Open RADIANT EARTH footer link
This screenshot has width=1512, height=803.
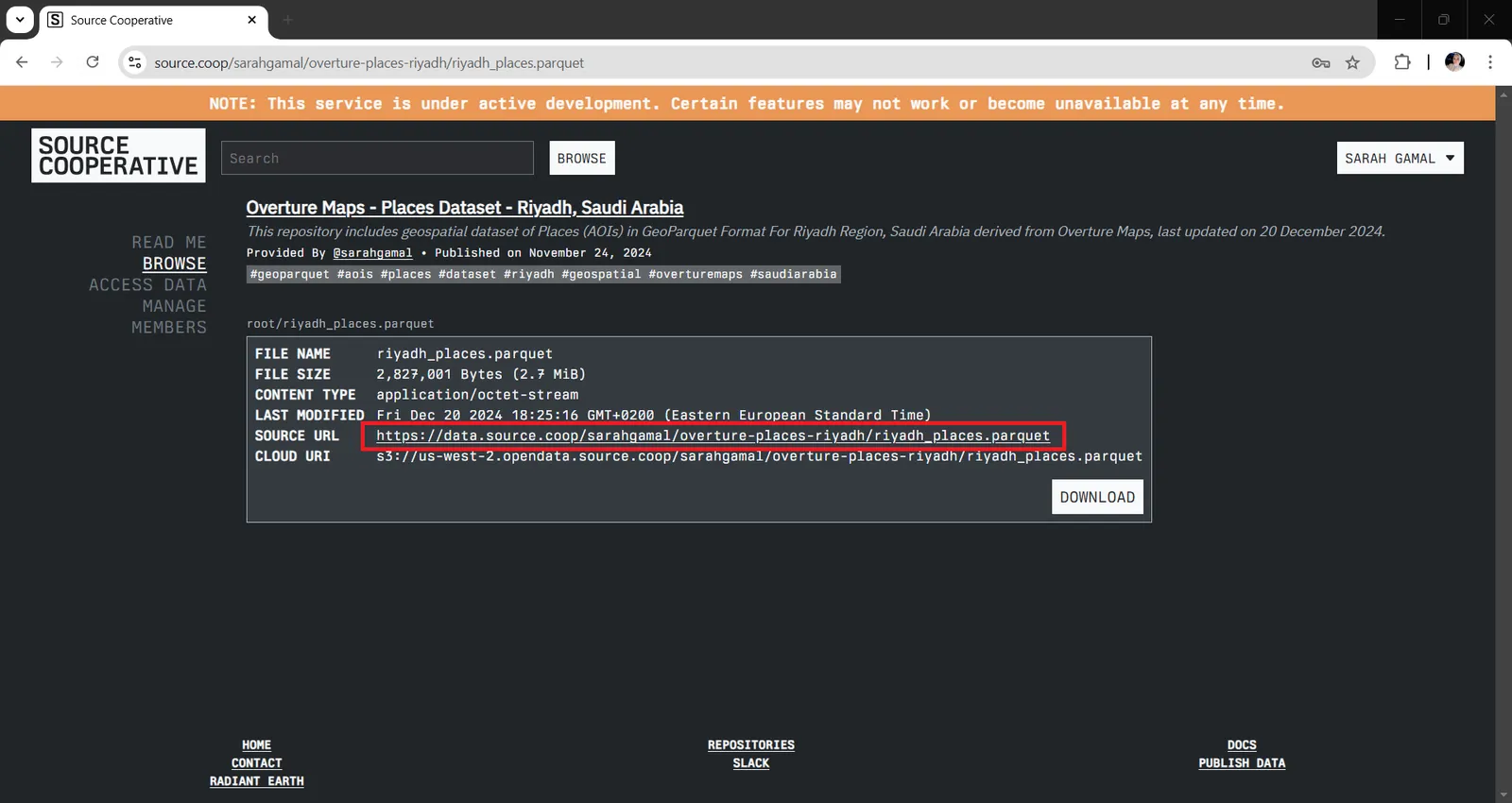(256, 781)
